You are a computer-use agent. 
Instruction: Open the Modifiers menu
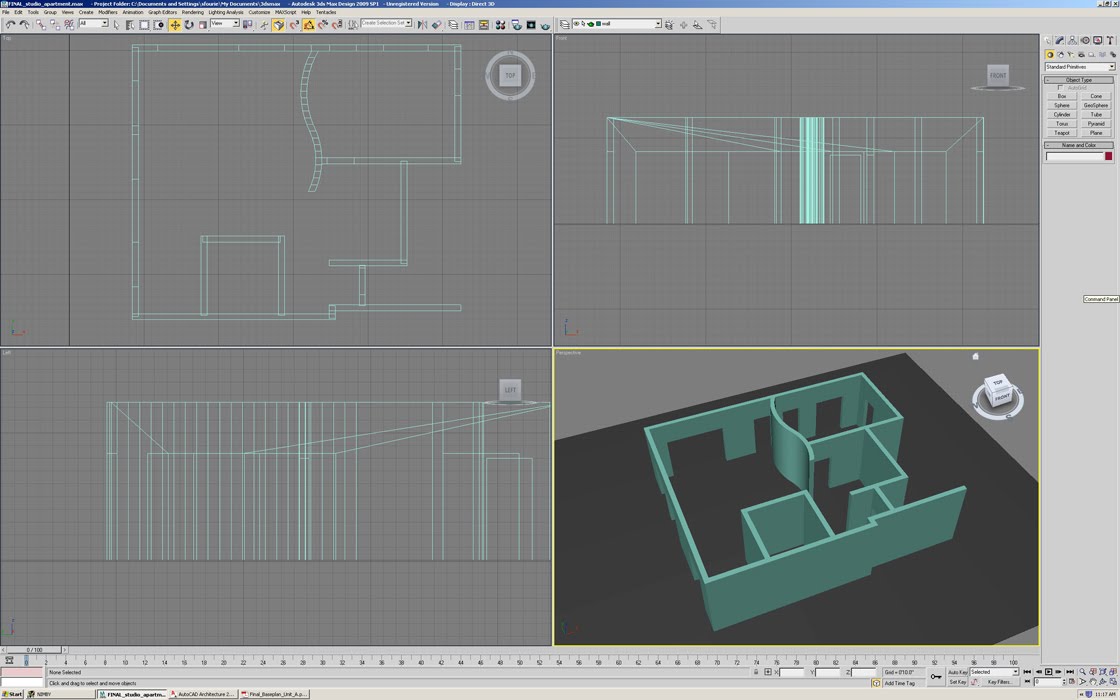tap(108, 12)
